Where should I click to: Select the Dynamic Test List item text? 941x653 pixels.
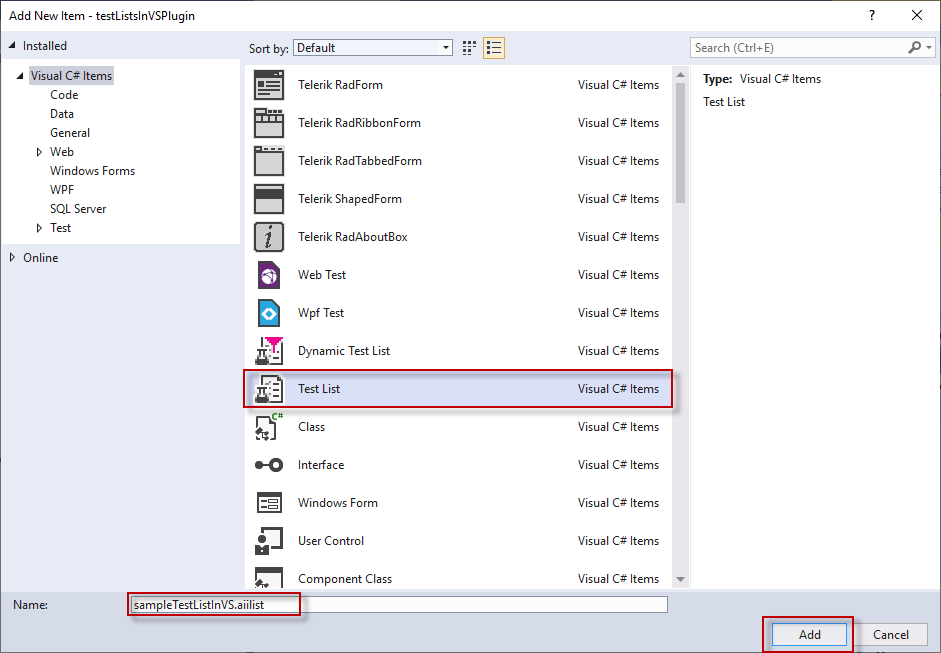tap(344, 351)
